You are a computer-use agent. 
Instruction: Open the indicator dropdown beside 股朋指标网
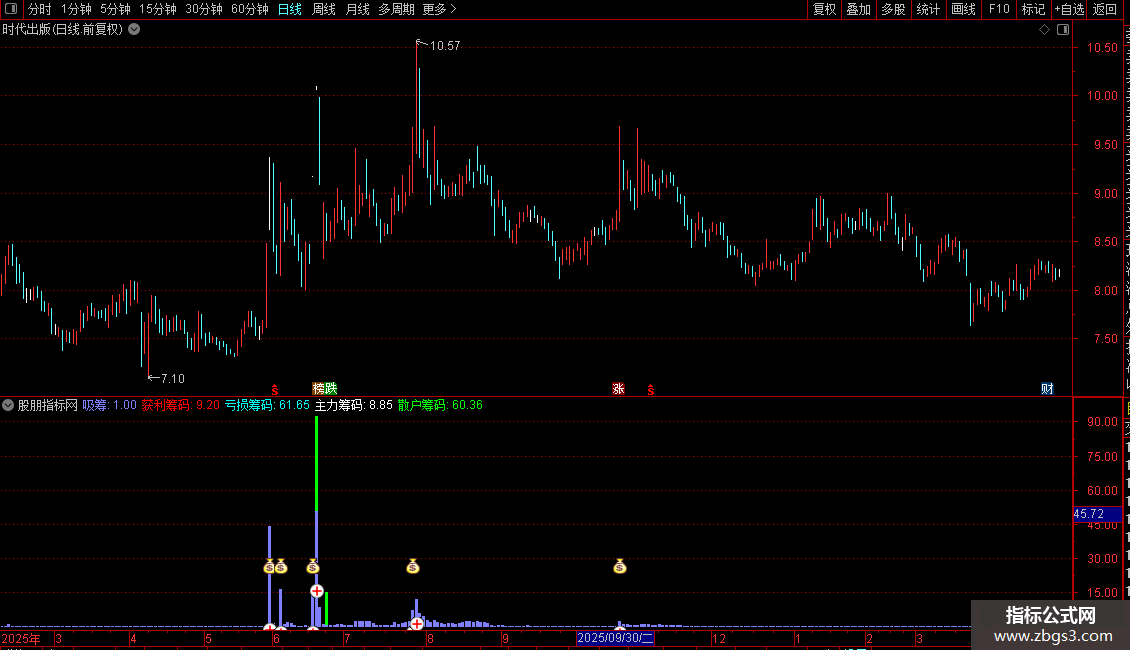click(8, 406)
